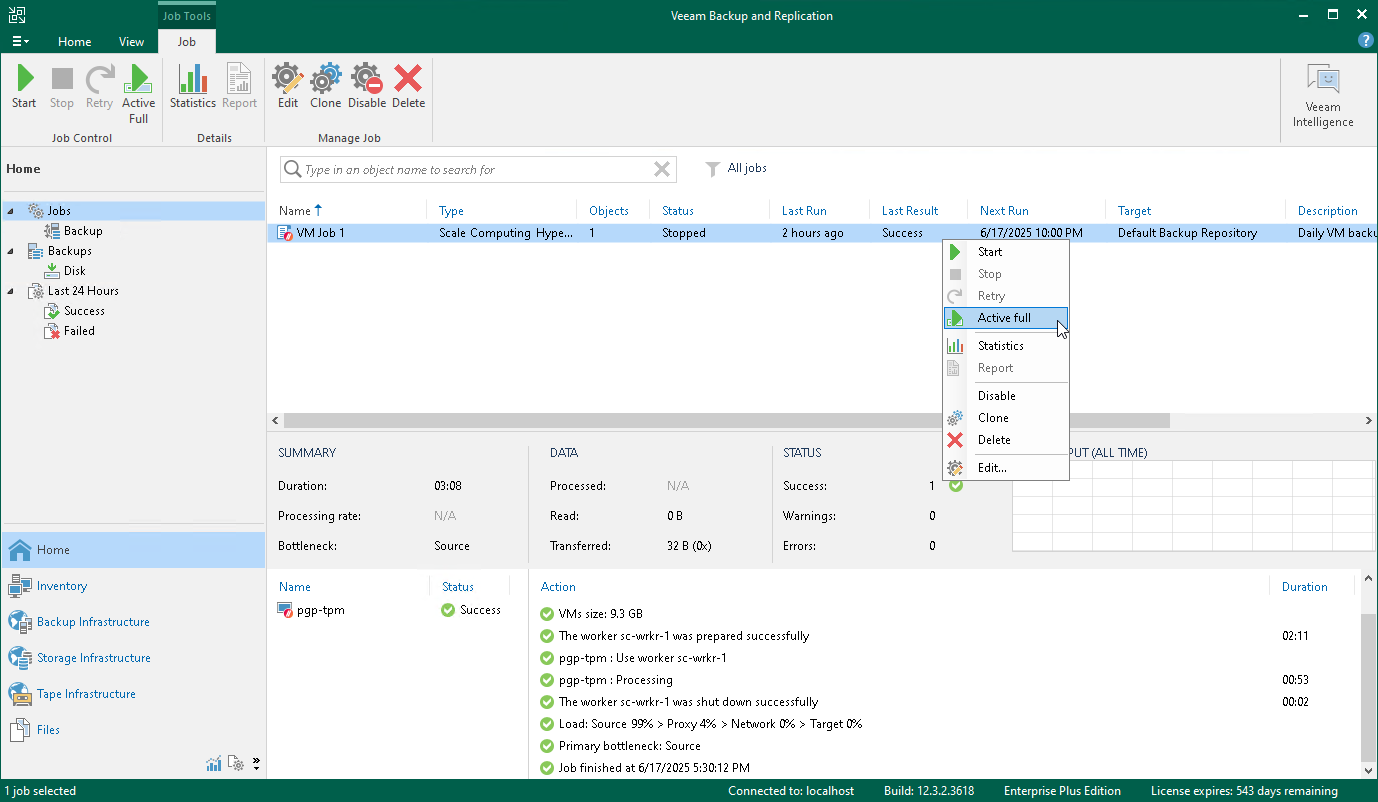Click the All jobs filter funnel icon
Screen dimensions: 1378x802
click(x=713, y=169)
